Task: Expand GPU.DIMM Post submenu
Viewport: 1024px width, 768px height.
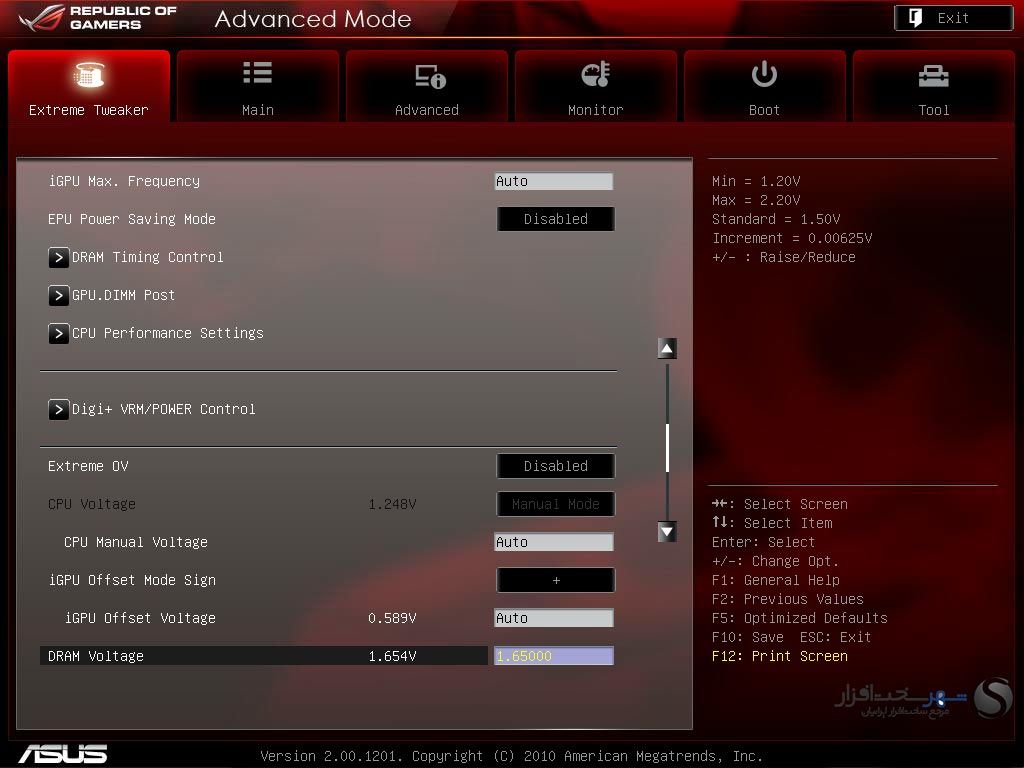Action: 112,295
